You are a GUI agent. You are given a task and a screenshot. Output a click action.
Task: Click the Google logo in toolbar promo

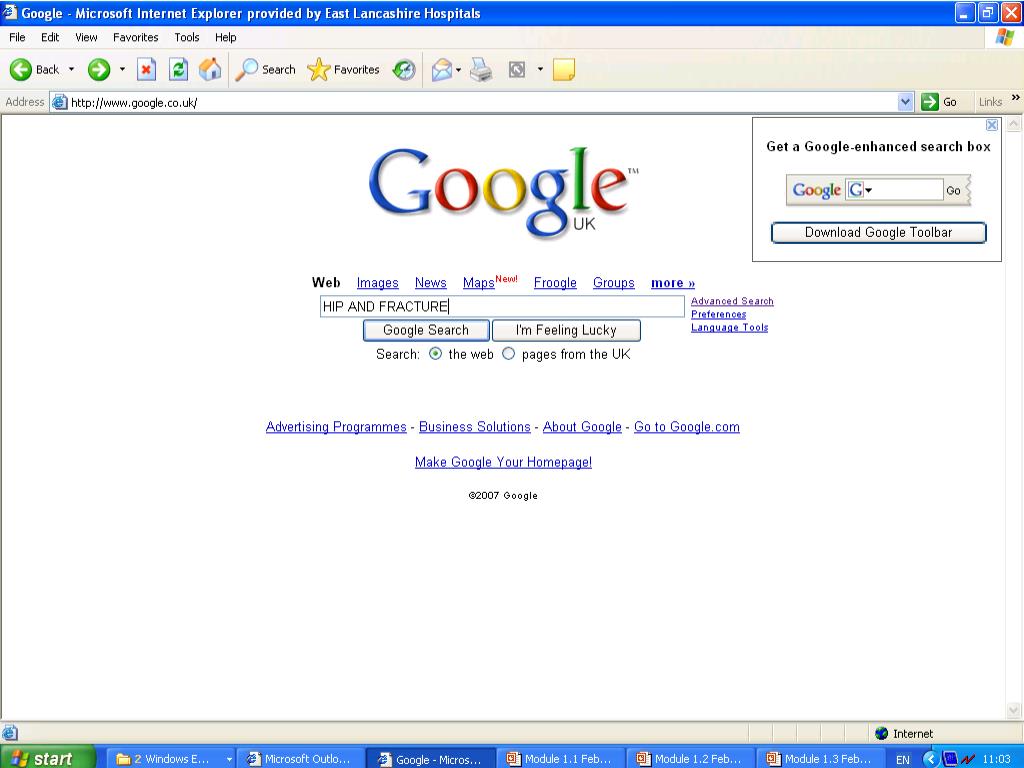pyautogui.click(x=816, y=190)
